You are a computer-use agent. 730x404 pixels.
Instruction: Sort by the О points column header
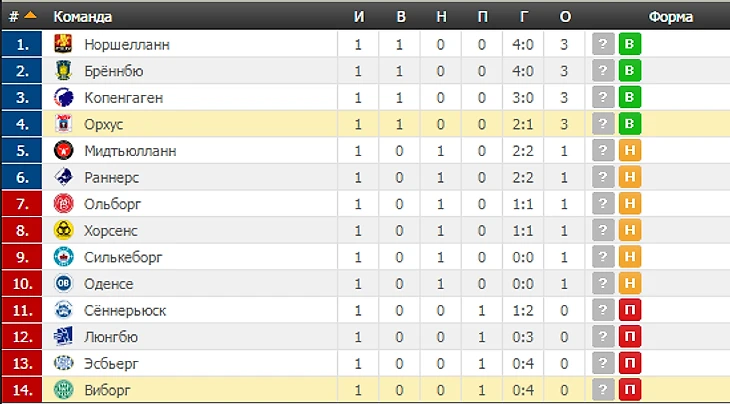point(565,17)
